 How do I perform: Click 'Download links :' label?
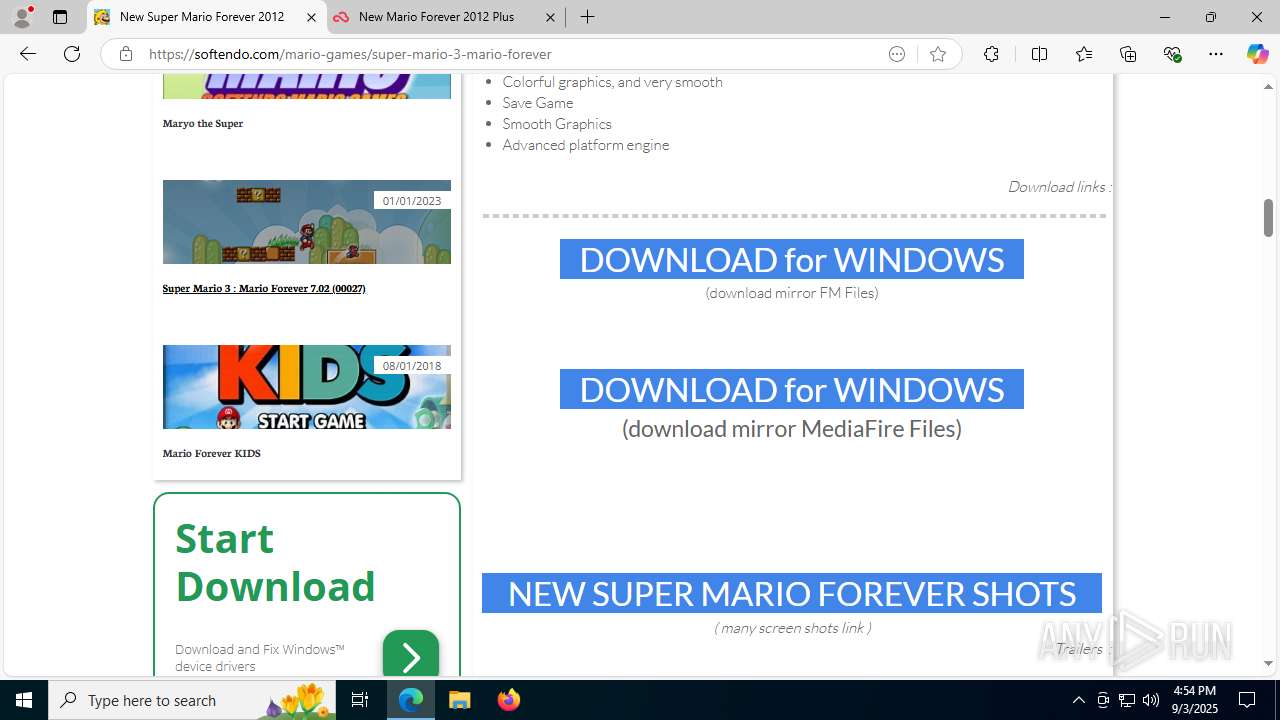(x=1058, y=187)
